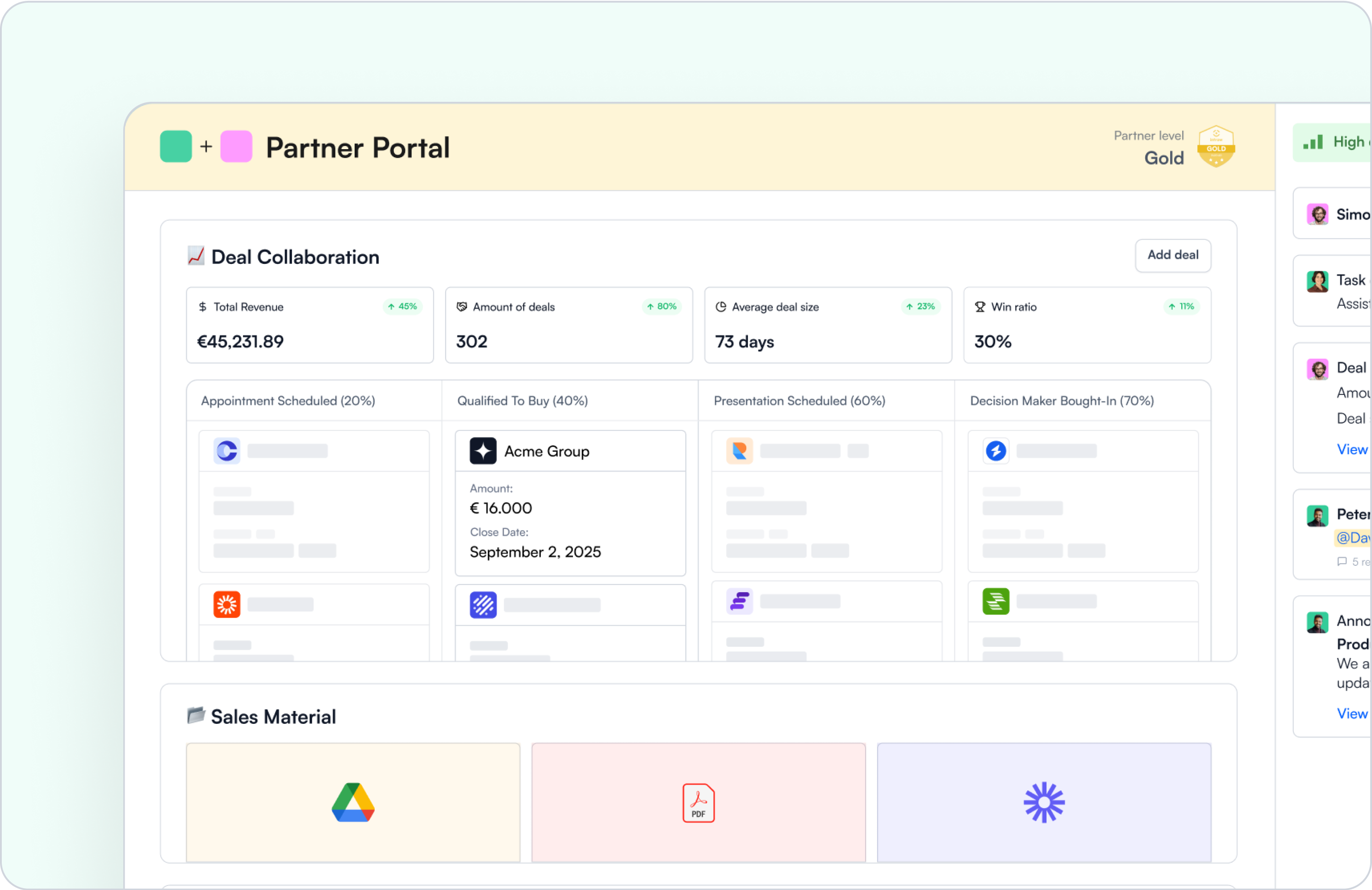The width and height of the screenshot is (1372, 890).
Task: Click the 80% increase badge
Action: pos(662,307)
